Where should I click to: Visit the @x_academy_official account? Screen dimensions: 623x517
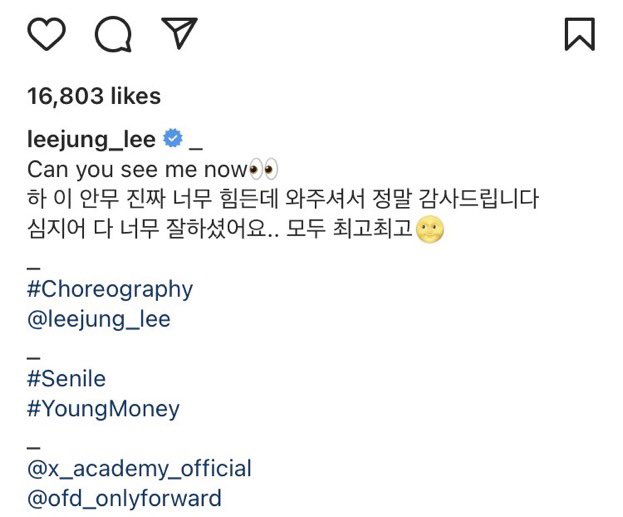point(139,468)
